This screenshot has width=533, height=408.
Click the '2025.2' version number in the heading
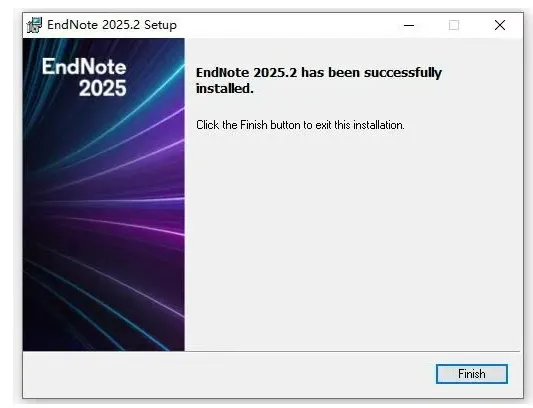pyautogui.click(x=275, y=72)
